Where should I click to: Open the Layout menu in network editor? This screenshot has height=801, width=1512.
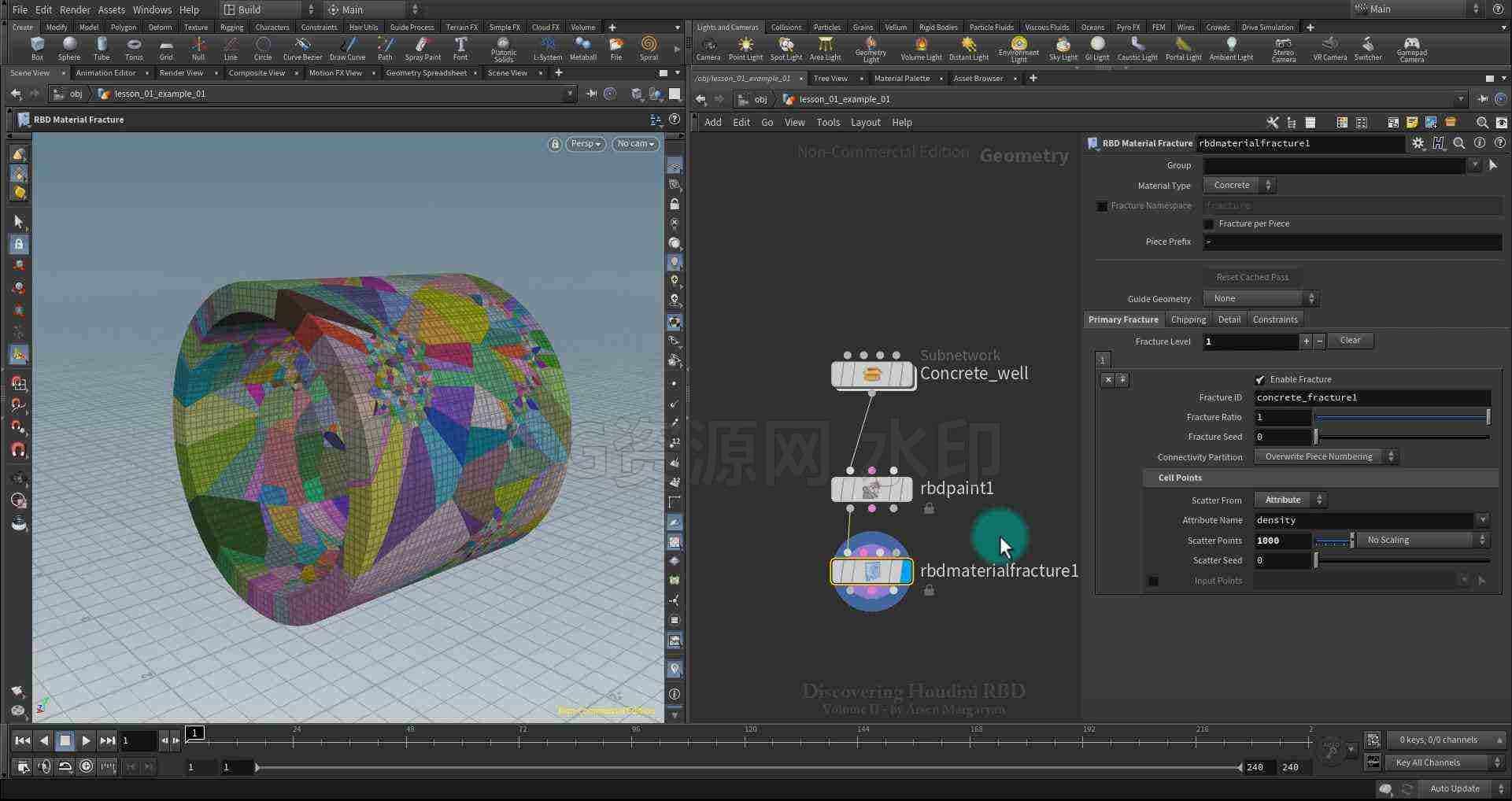click(865, 122)
